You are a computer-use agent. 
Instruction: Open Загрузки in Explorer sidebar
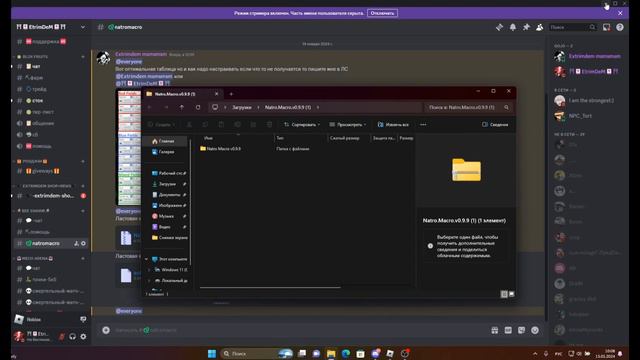167,184
